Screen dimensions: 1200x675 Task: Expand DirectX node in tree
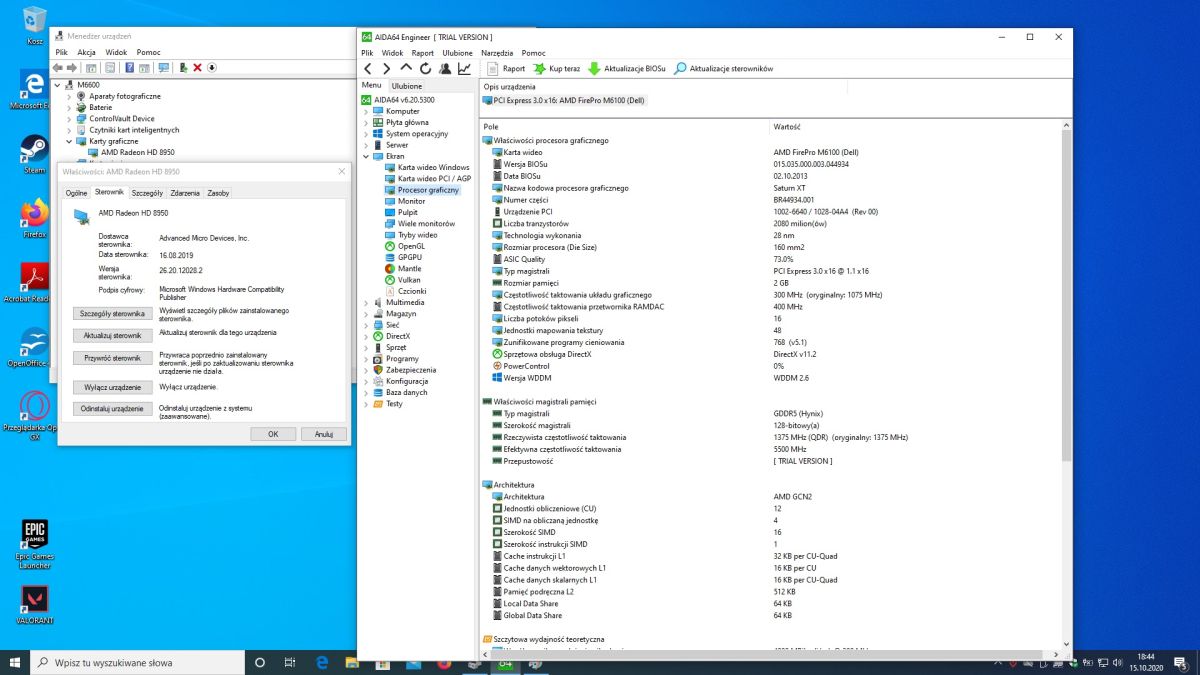366,336
